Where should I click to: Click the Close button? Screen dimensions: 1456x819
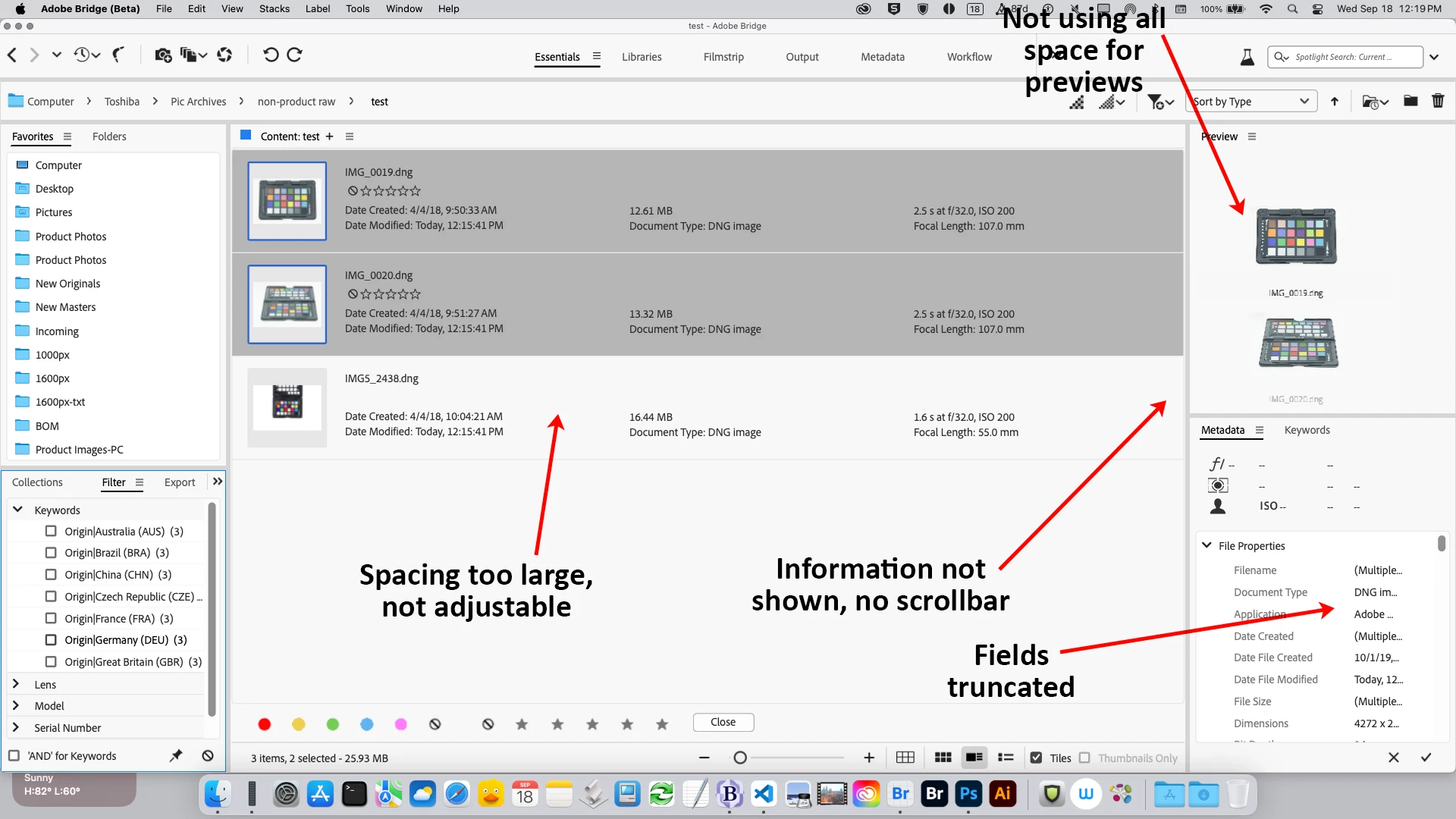point(723,722)
